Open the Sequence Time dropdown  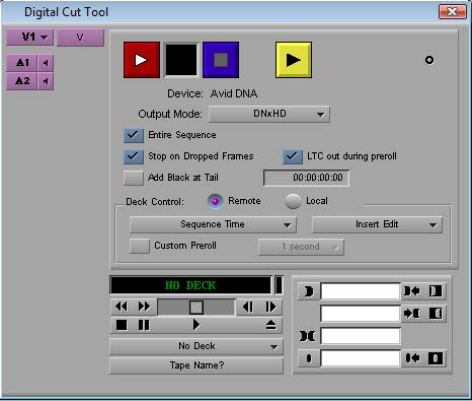click(x=213, y=224)
